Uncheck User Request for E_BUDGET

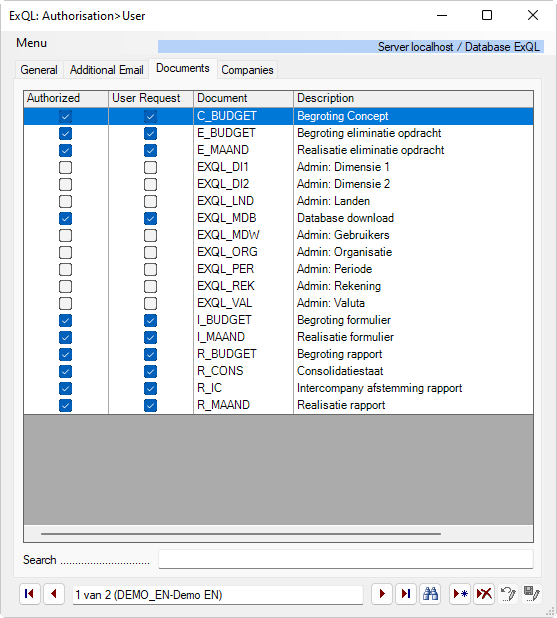(x=150, y=133)
